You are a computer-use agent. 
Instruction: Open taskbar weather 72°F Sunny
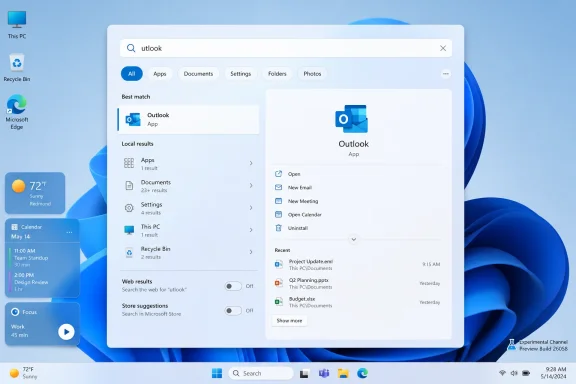(24, 373)
